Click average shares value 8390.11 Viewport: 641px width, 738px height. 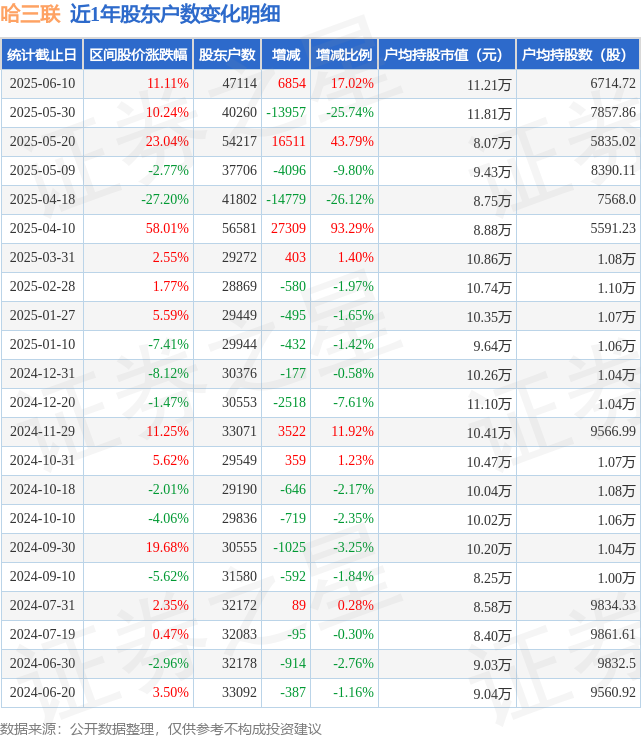point(613,170)
